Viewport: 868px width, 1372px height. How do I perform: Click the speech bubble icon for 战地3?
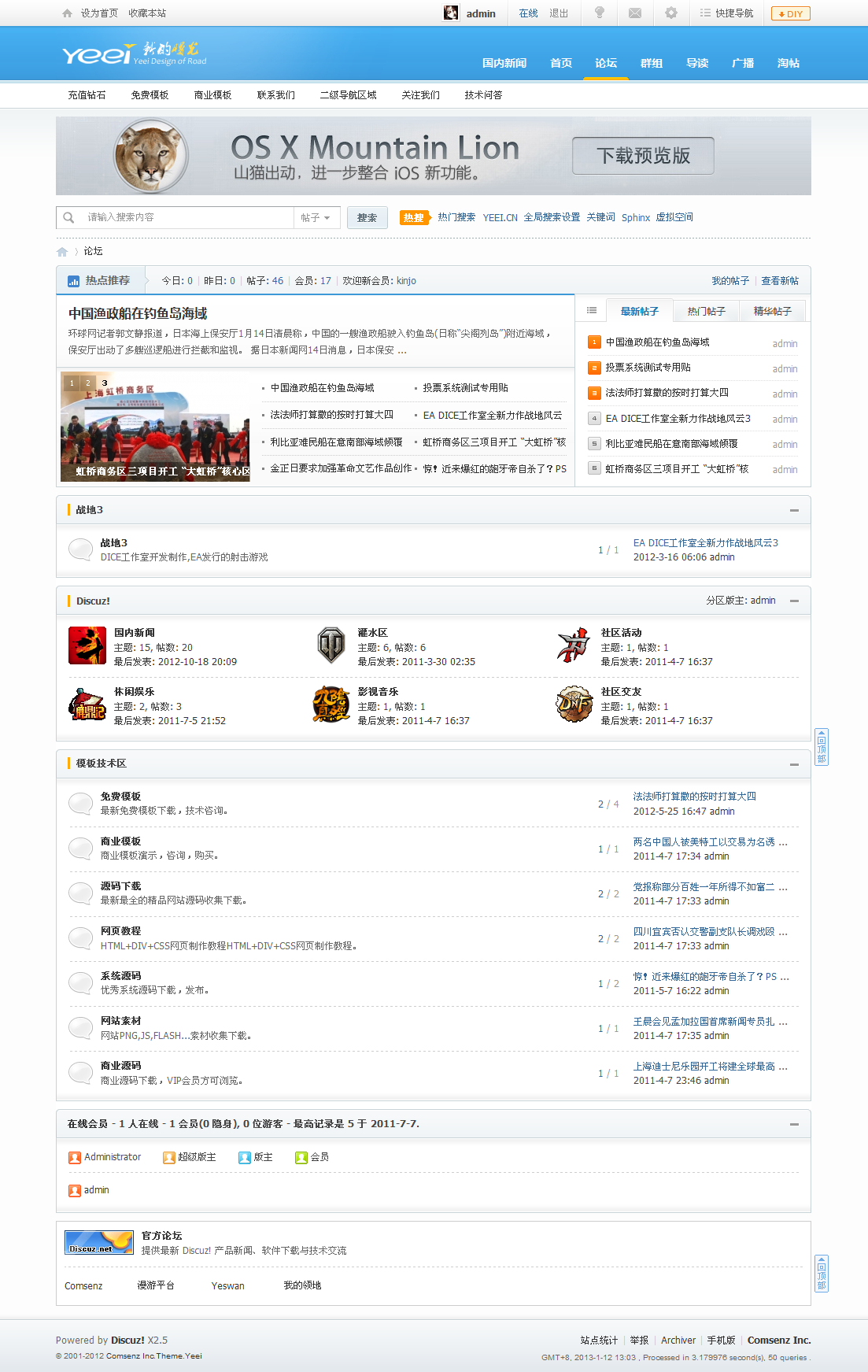click(x=80, y=549)
